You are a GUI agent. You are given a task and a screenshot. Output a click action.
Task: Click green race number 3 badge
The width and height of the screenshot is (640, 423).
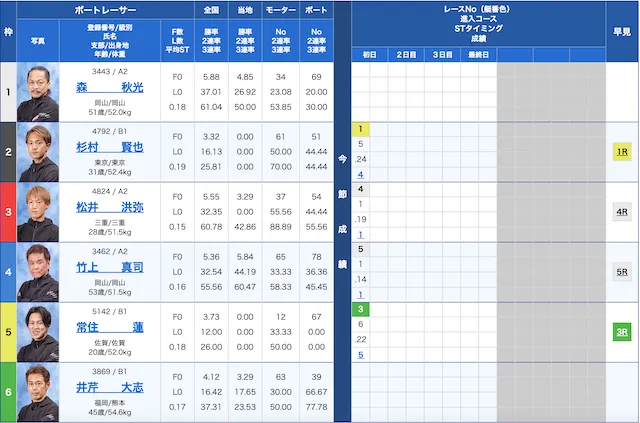pyautogui.click(x=360, y=309)
